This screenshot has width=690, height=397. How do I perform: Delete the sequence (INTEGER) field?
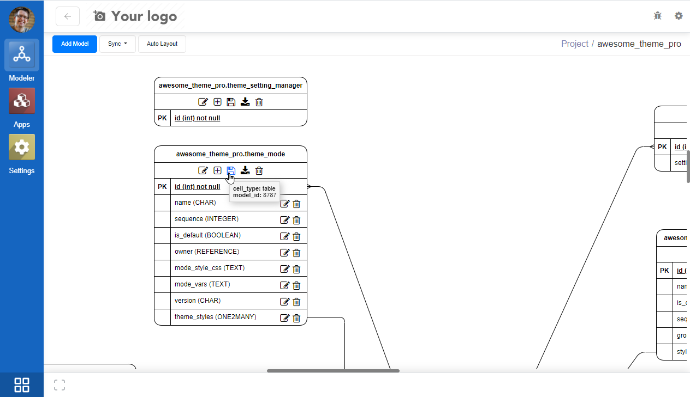tap(297, 220)
